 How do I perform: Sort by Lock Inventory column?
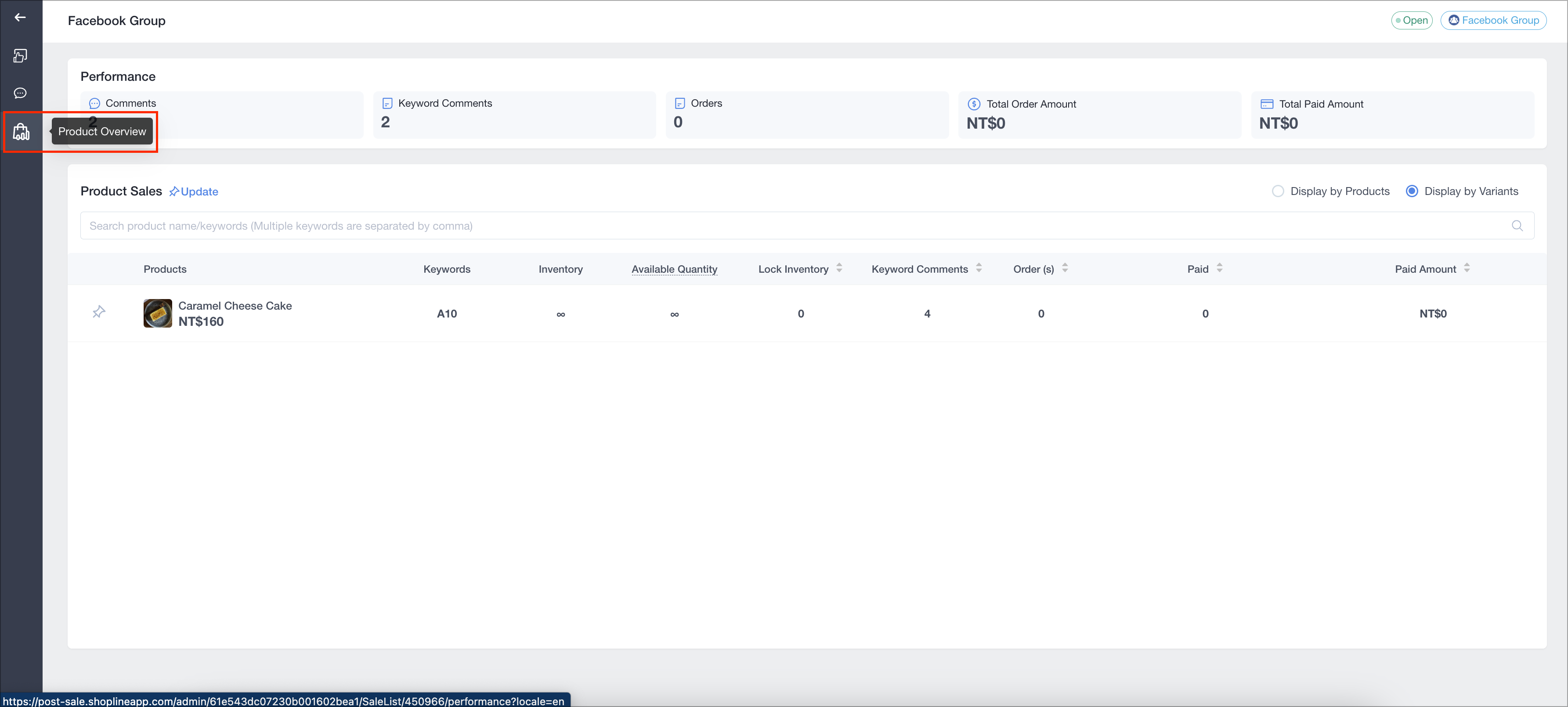[x=839, y=268]
